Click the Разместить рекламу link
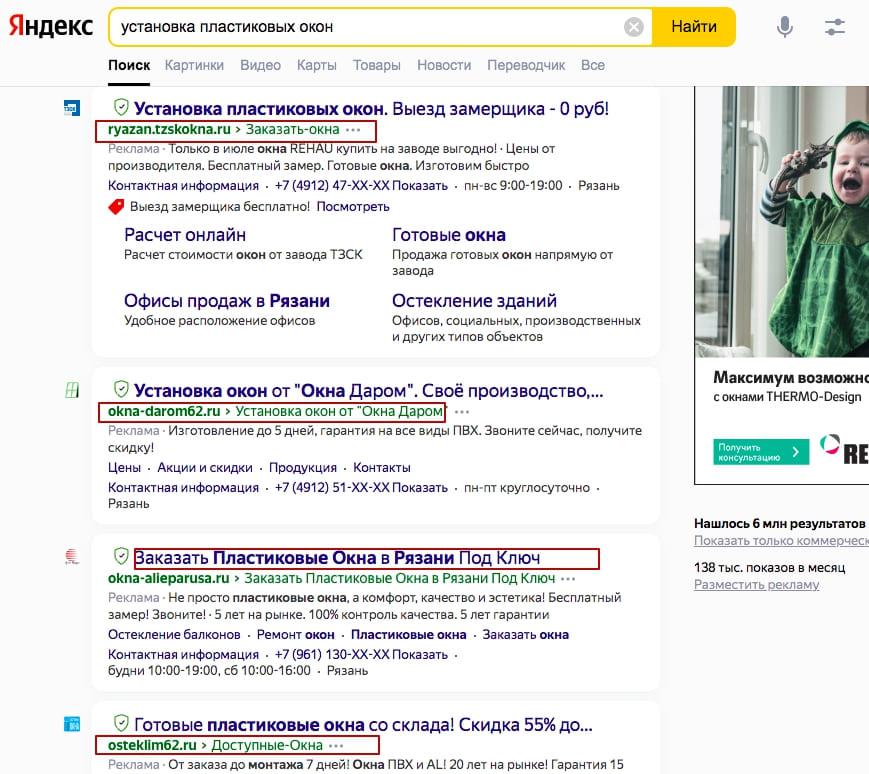Image resolution: width=869 pixels, height=774 pixels. (756, 585)
